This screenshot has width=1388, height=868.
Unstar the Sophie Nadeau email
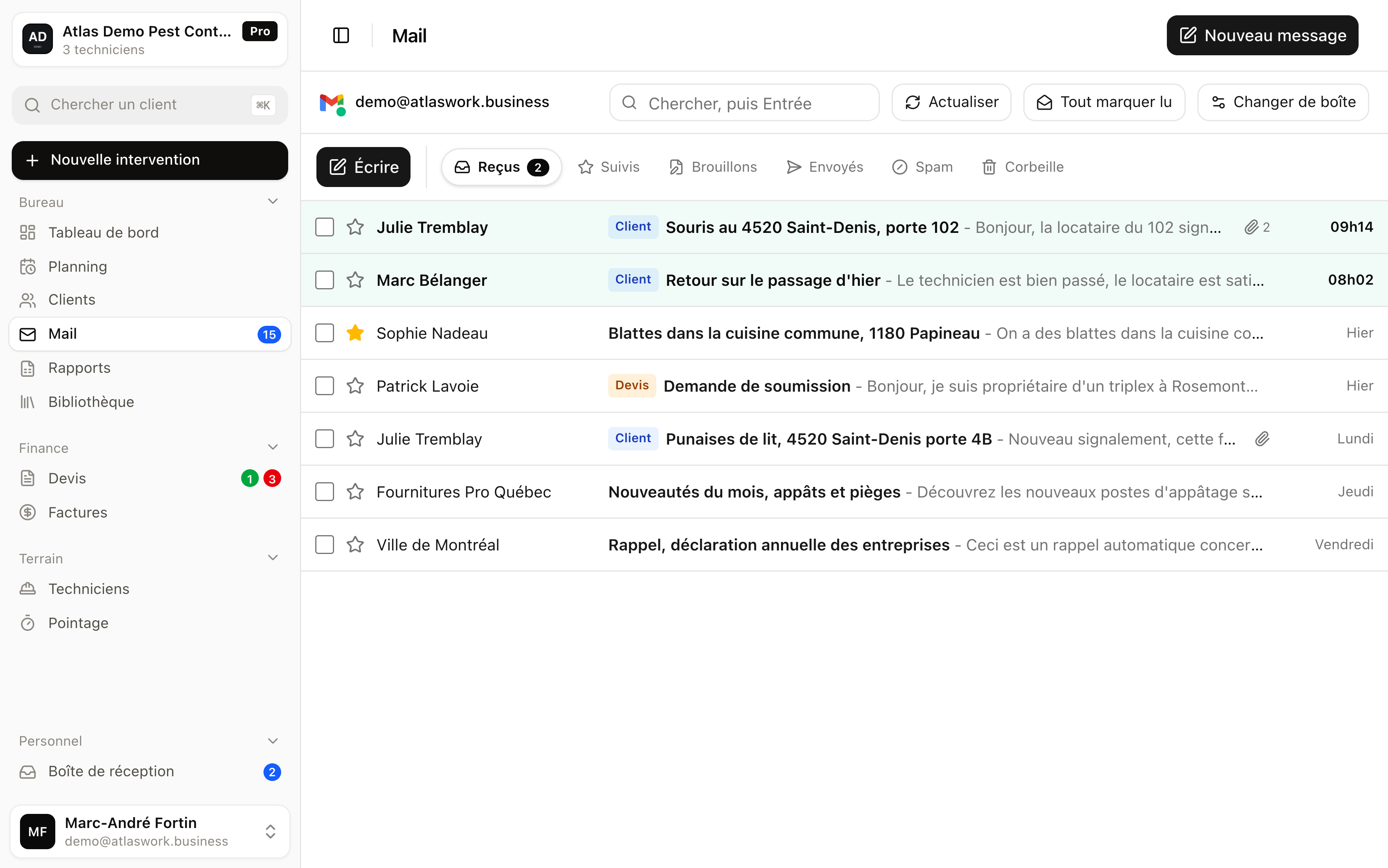click(355, 333)
